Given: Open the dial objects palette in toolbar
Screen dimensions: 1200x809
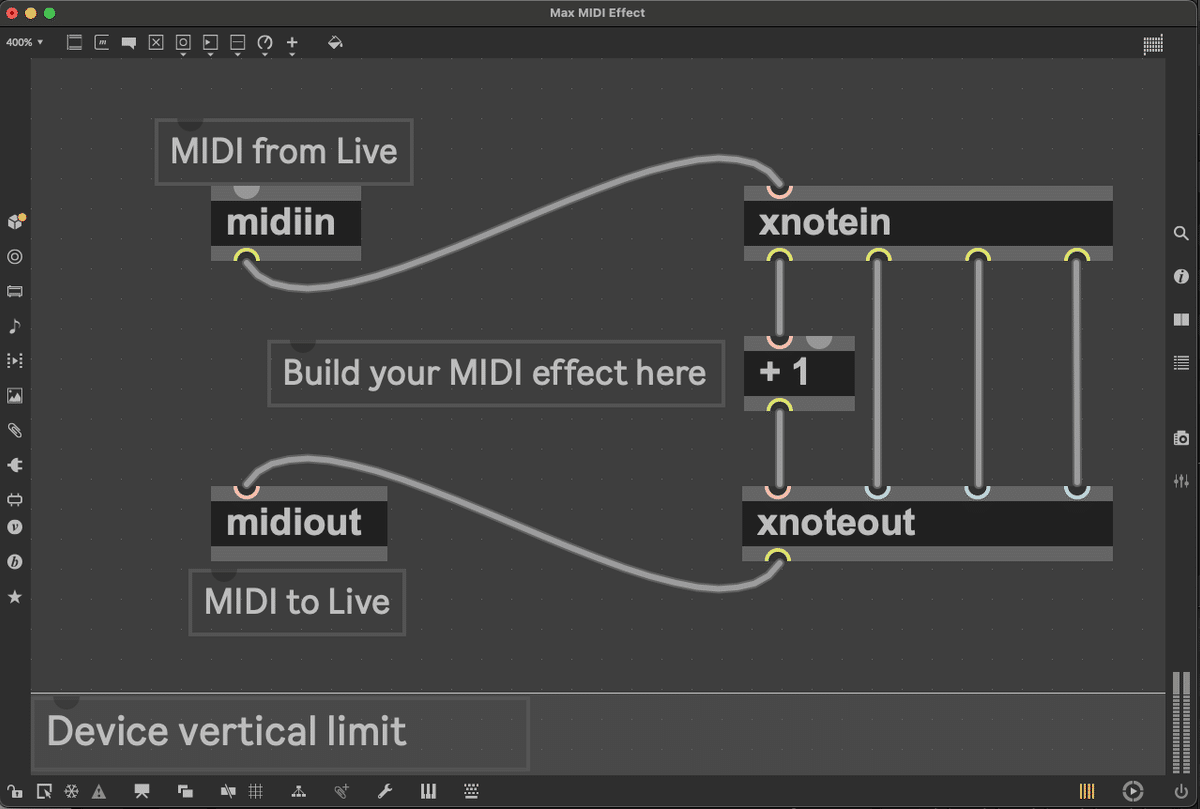Looking at the screenshot, I should click(265, 44).
